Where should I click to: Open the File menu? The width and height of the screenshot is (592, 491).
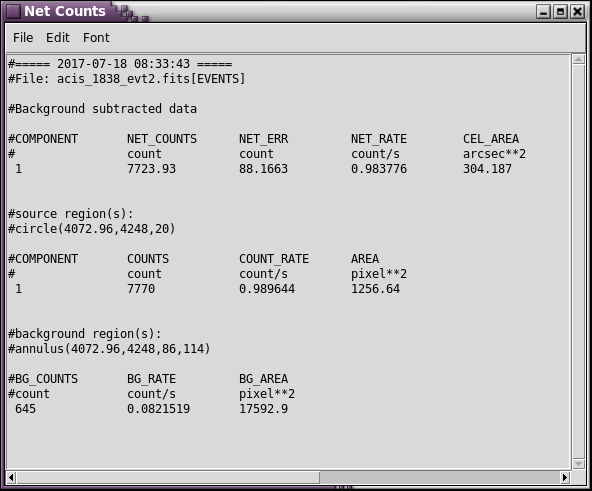click(x=23, y=38)
